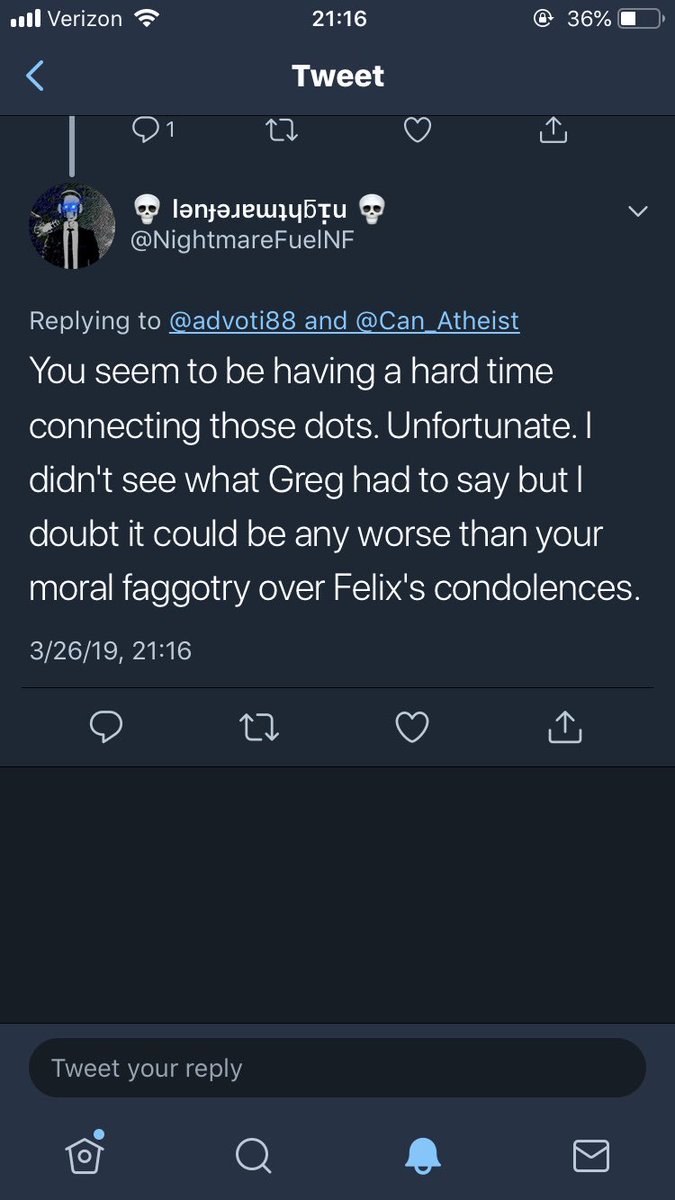Open NightmareFuelNF profile picture

(72, 226)
